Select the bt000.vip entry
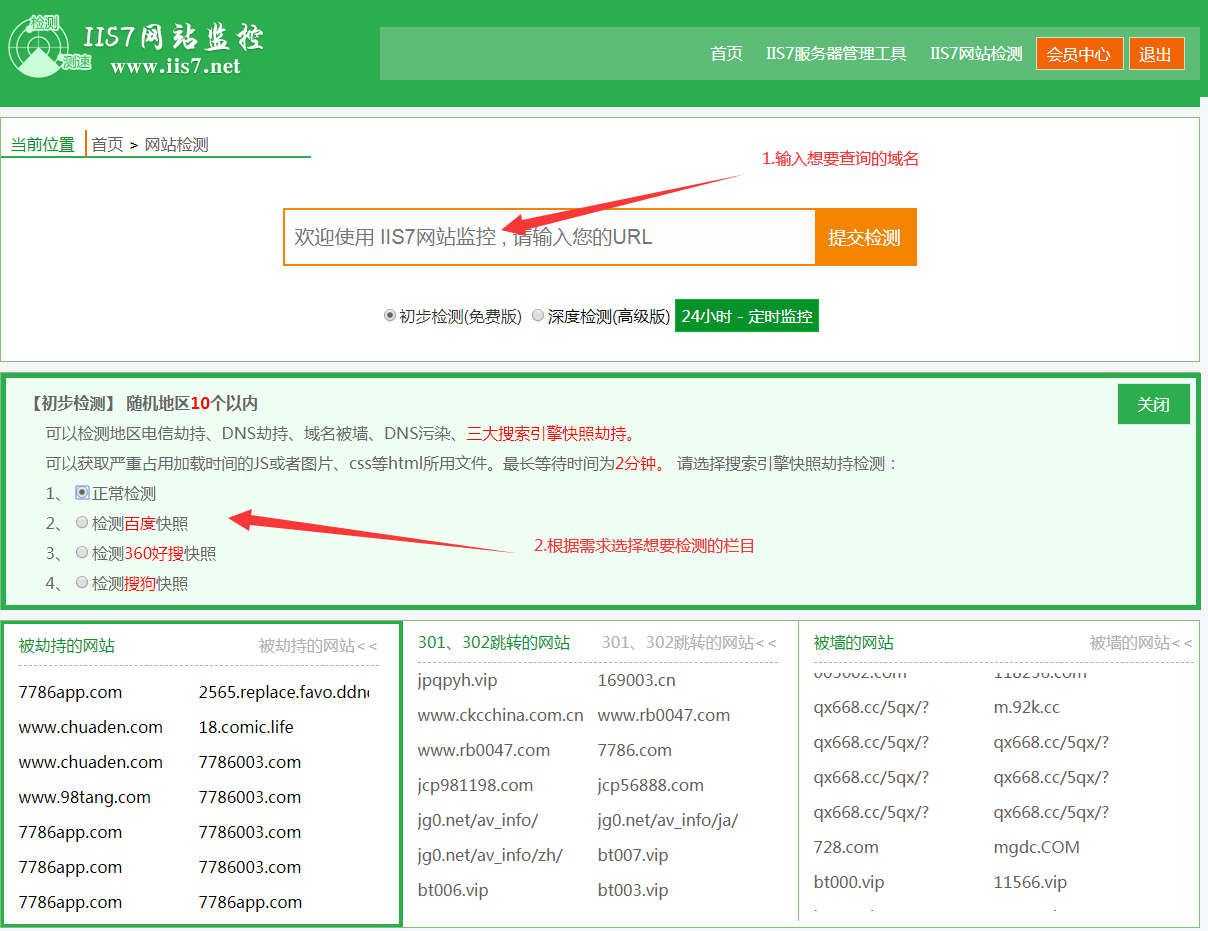The width and height of the screenshot is (1208, 931). tap(849, 882)
